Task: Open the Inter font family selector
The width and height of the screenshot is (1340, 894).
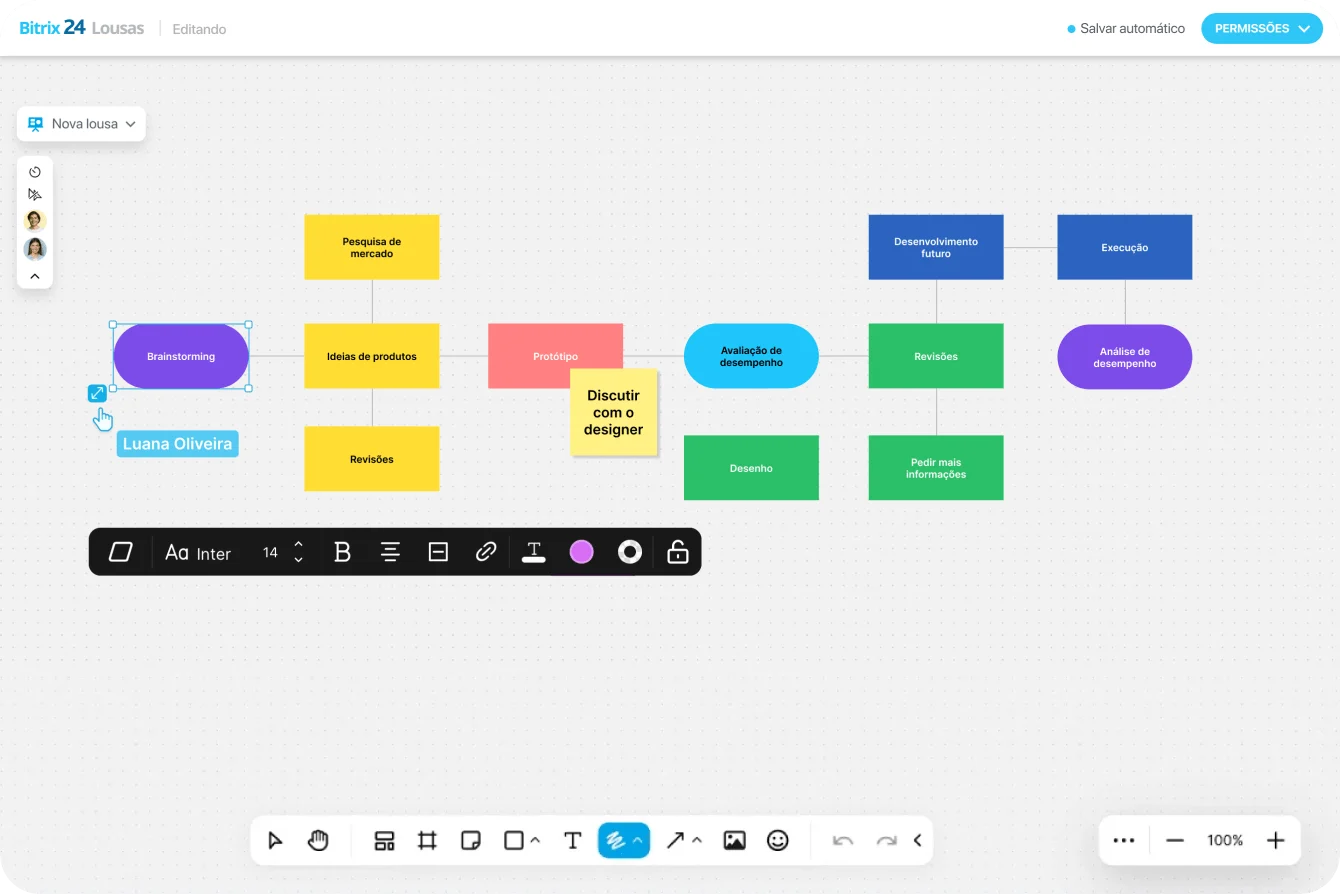Action: point(199,553)
